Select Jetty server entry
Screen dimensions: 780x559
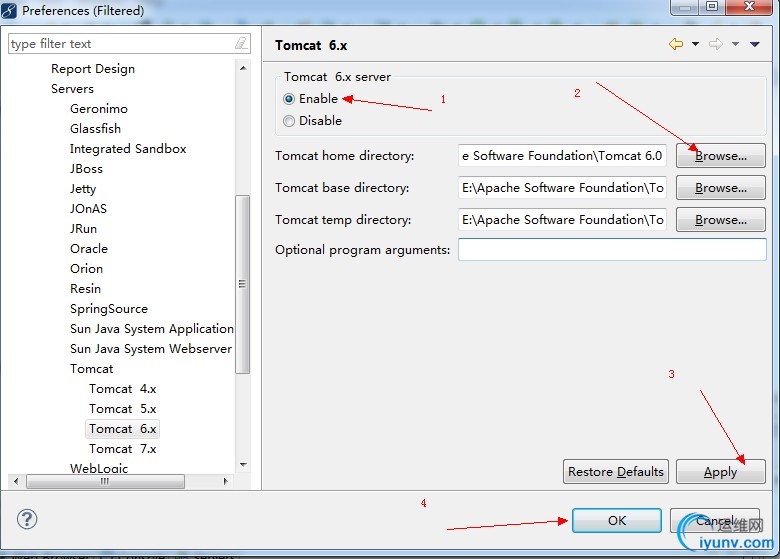pyautogui.click(x=83, y=189)
